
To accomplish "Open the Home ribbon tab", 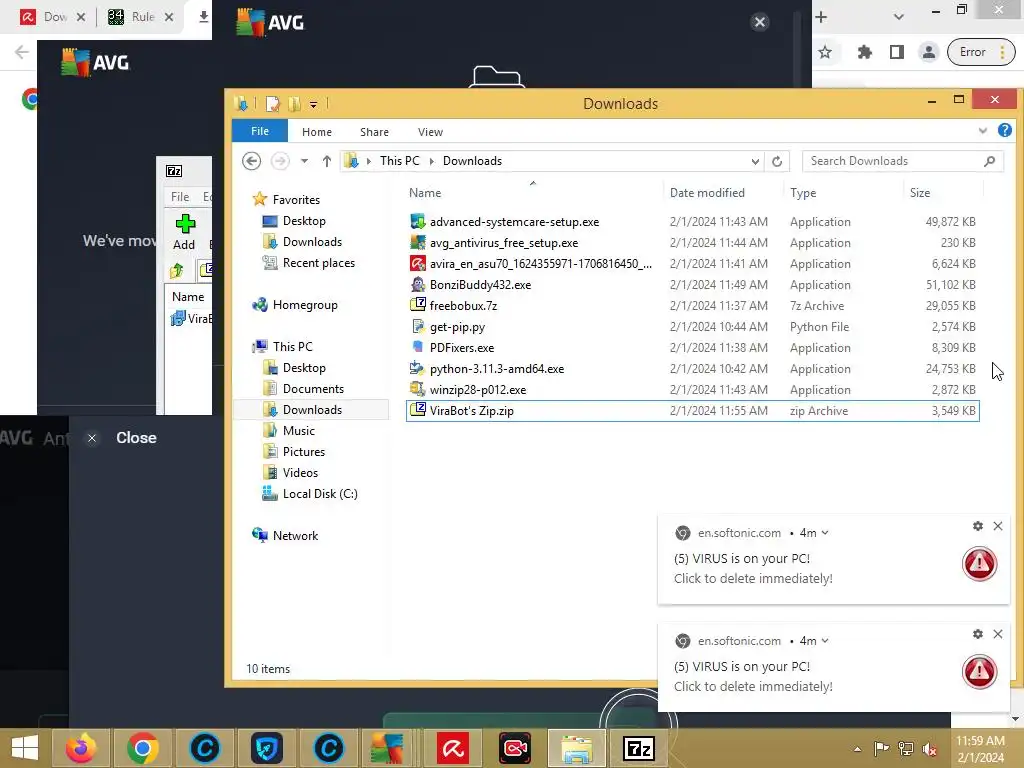I will tap(317, 132).
